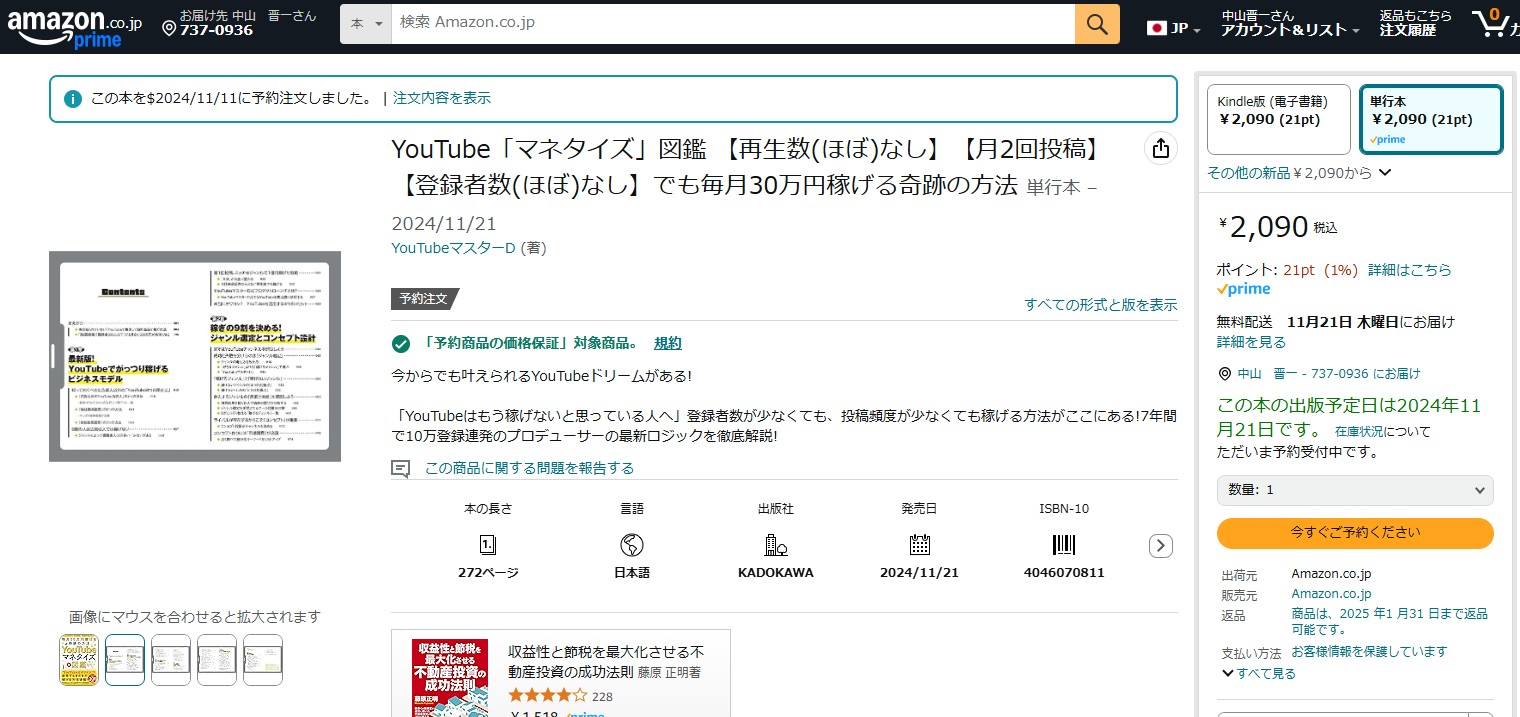Click the ISBN-10 barcode icon

coord(1064,545)
